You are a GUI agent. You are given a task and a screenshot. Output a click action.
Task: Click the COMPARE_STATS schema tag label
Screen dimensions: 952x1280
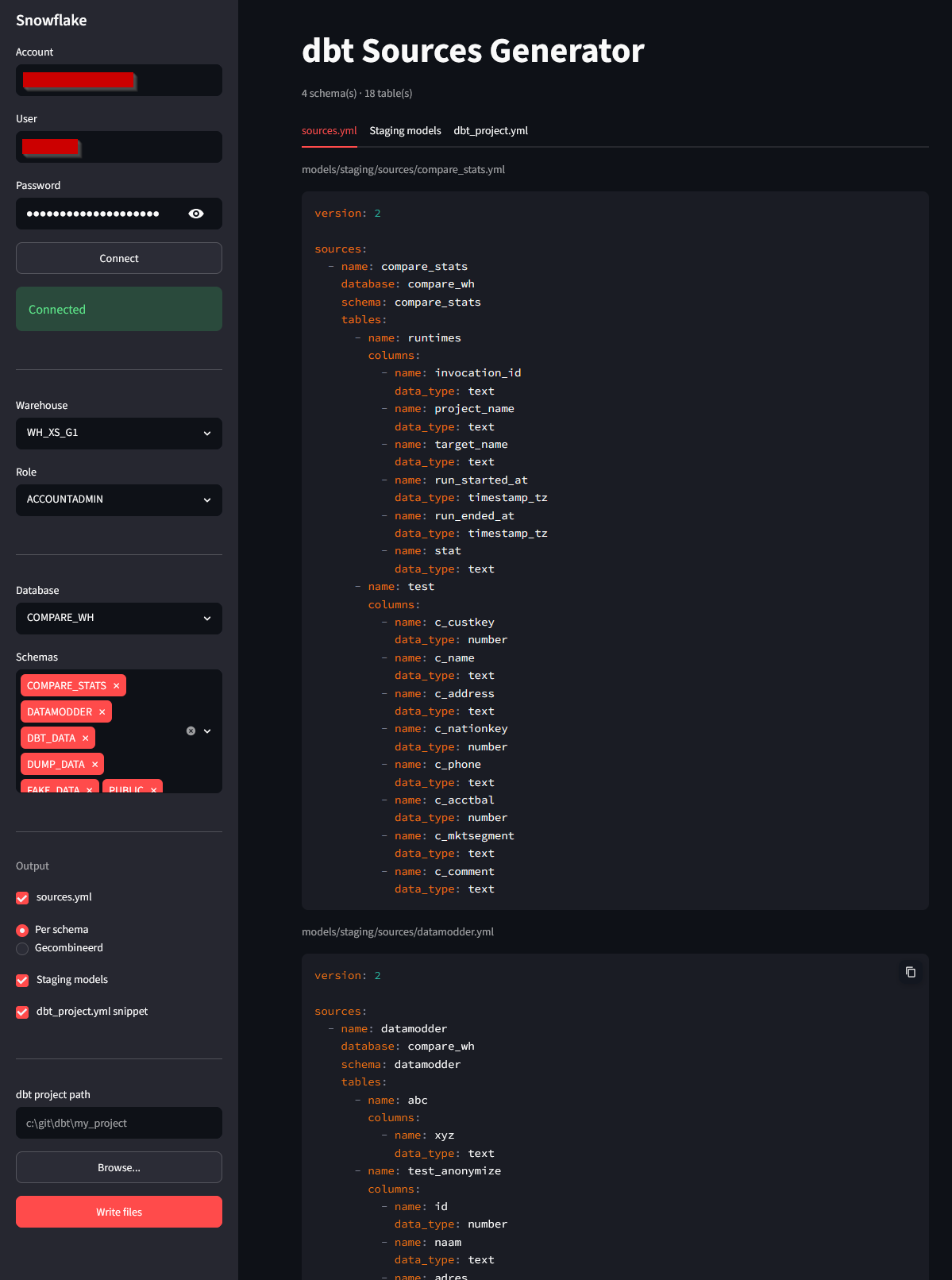(x=67, y=686)
